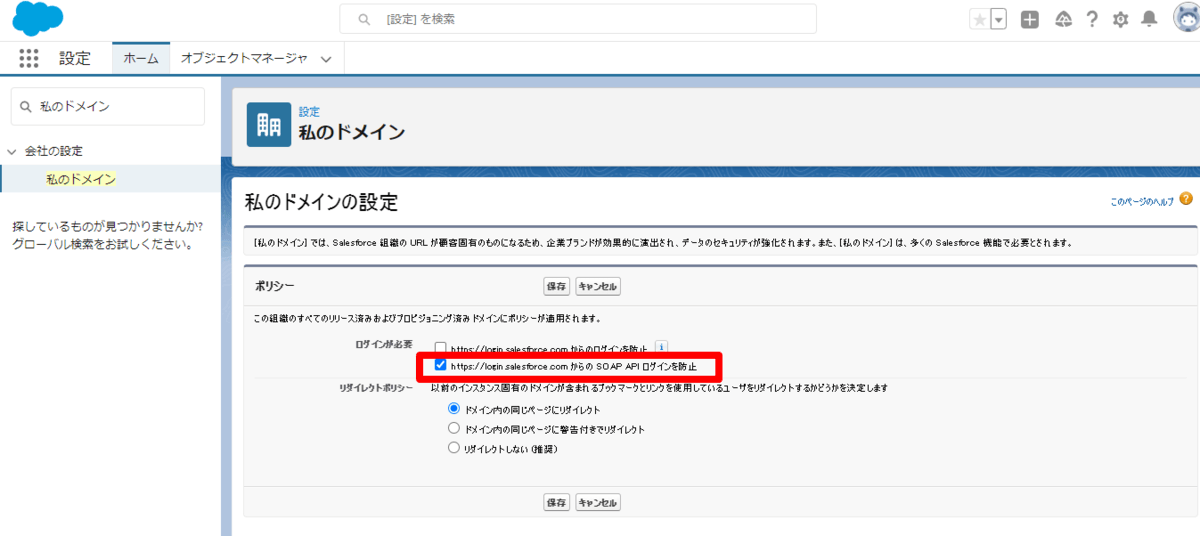Click the 私のドメインの設定 heading text
The width and height of the screenshot is (1200, 536).
[321, 202]
